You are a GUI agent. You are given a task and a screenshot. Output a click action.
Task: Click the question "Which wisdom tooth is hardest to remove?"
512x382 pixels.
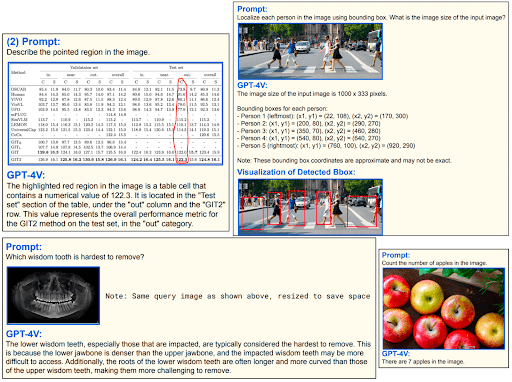click(x=75, y=257)
